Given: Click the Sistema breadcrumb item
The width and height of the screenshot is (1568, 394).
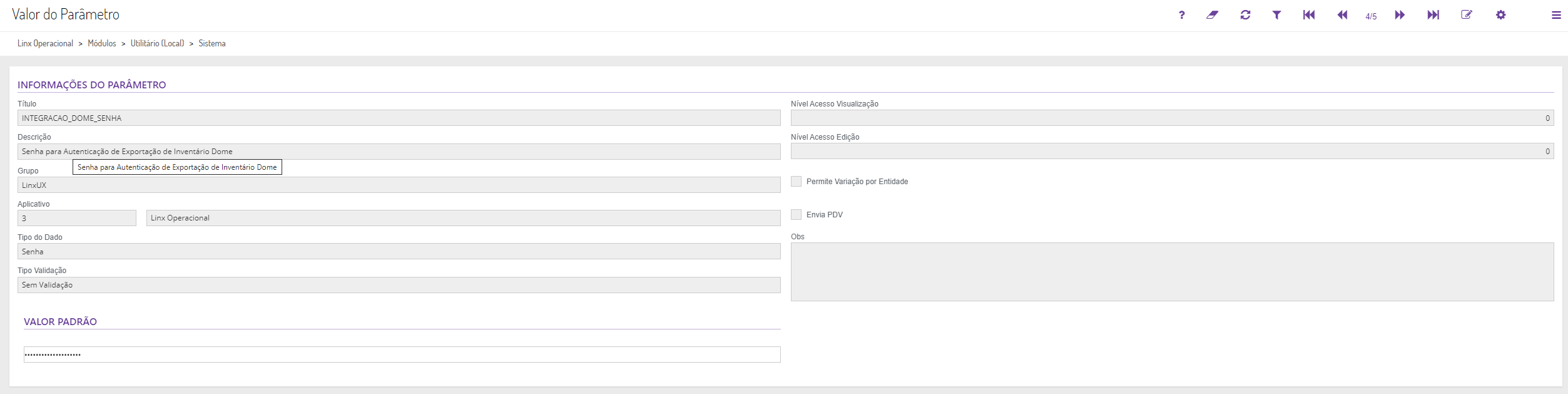Looking at the screenshot, I should pyautogui.click(x=212, y=43).
